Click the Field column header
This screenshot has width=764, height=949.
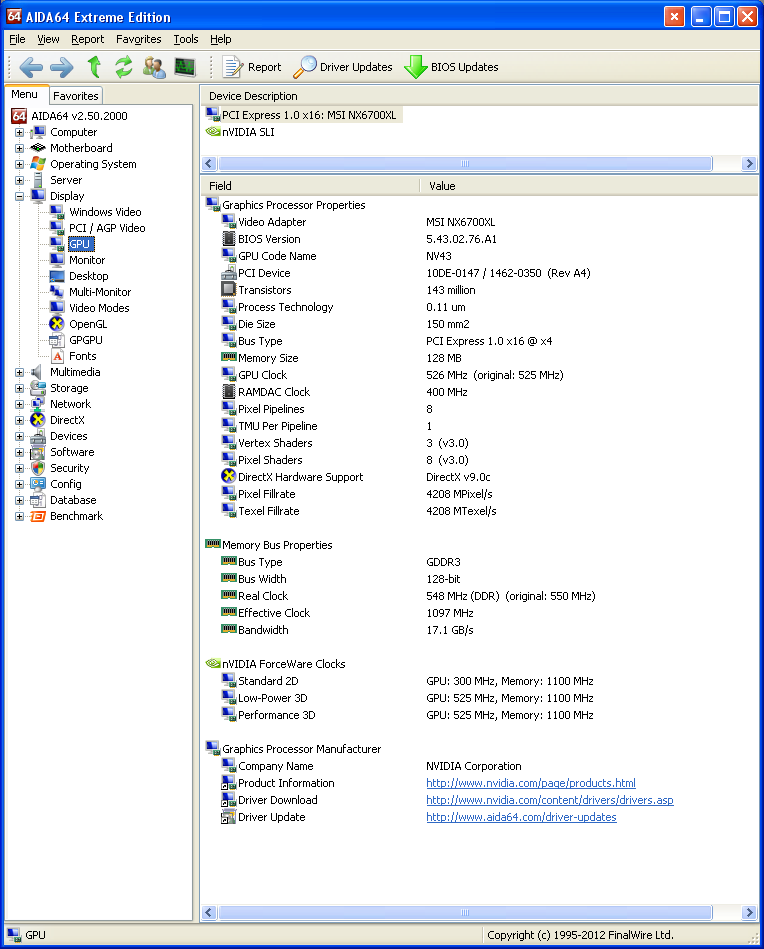tap(310, 186)
